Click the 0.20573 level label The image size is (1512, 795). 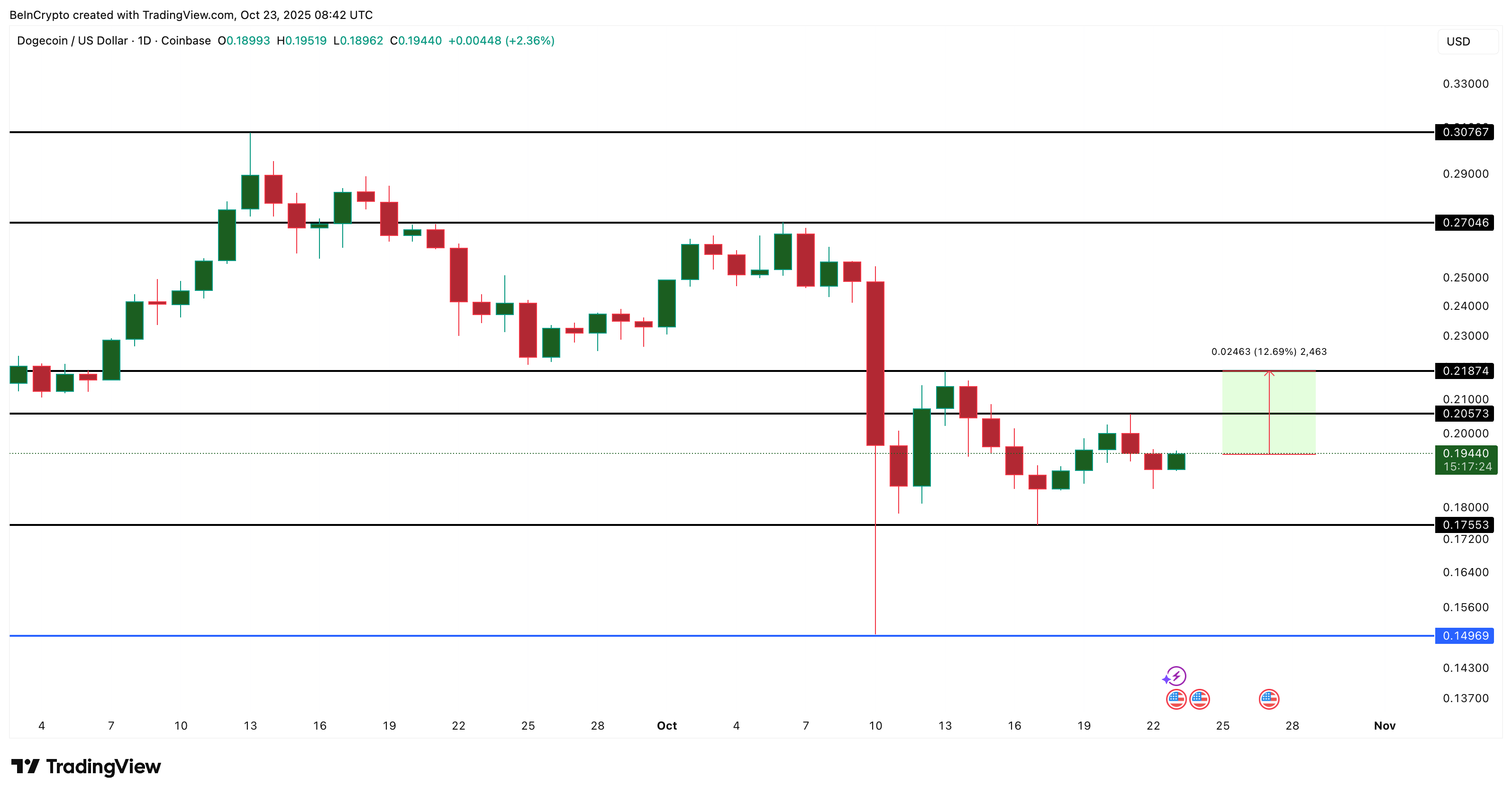tap(1465, 414)
